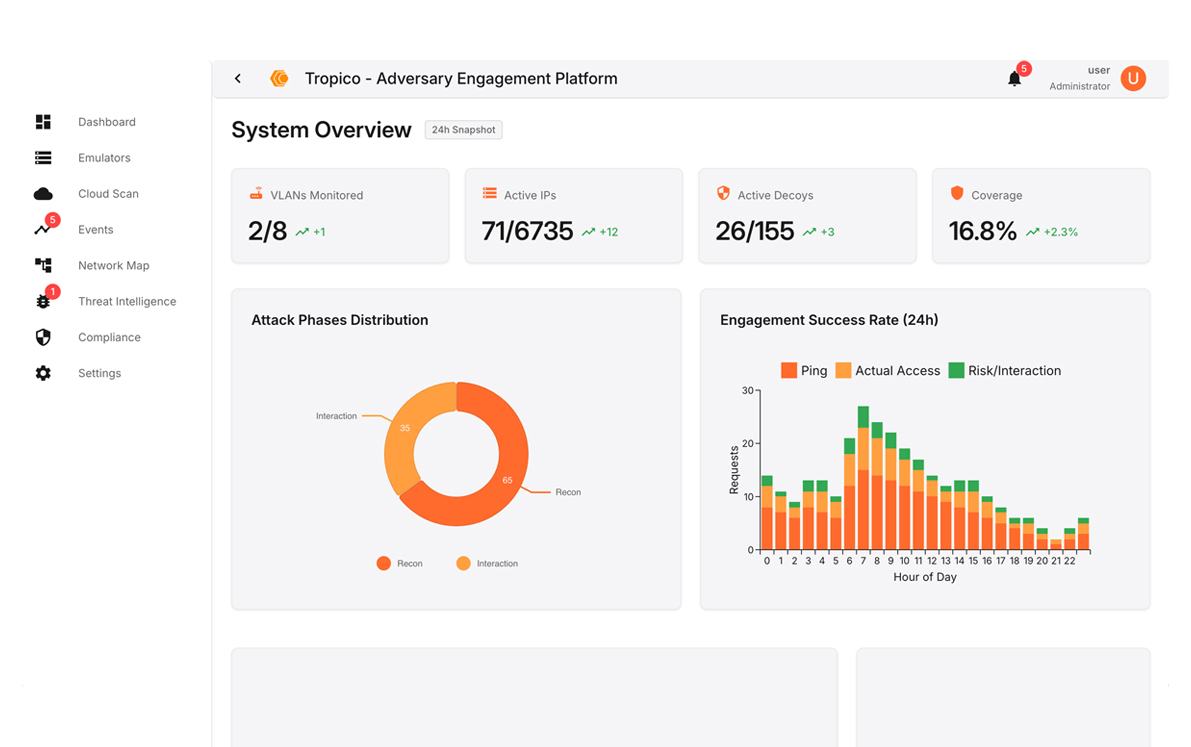This screenshot has width=1191, height=747.
Task: Open Threat Intelligence bug icon
Action: [x=43, y=301]
